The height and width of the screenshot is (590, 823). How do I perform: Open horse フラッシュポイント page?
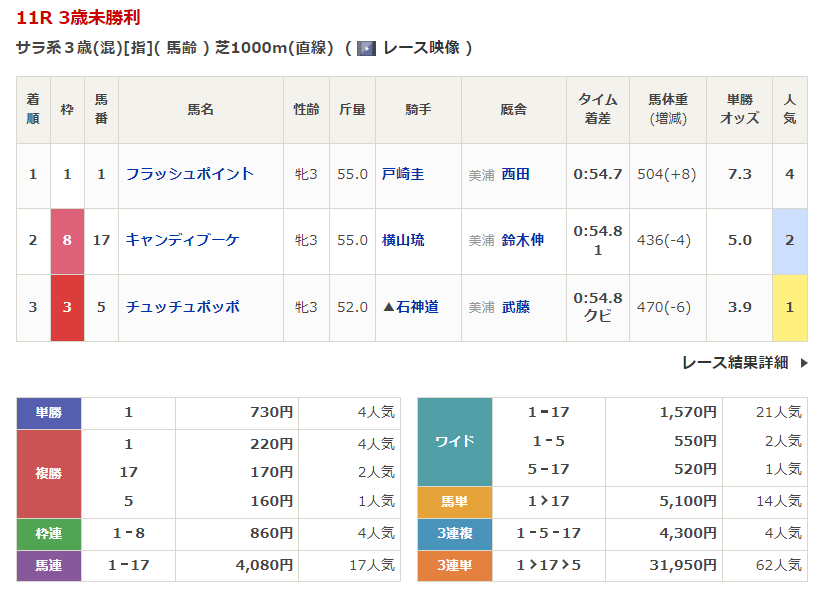[x=189, y=174]
